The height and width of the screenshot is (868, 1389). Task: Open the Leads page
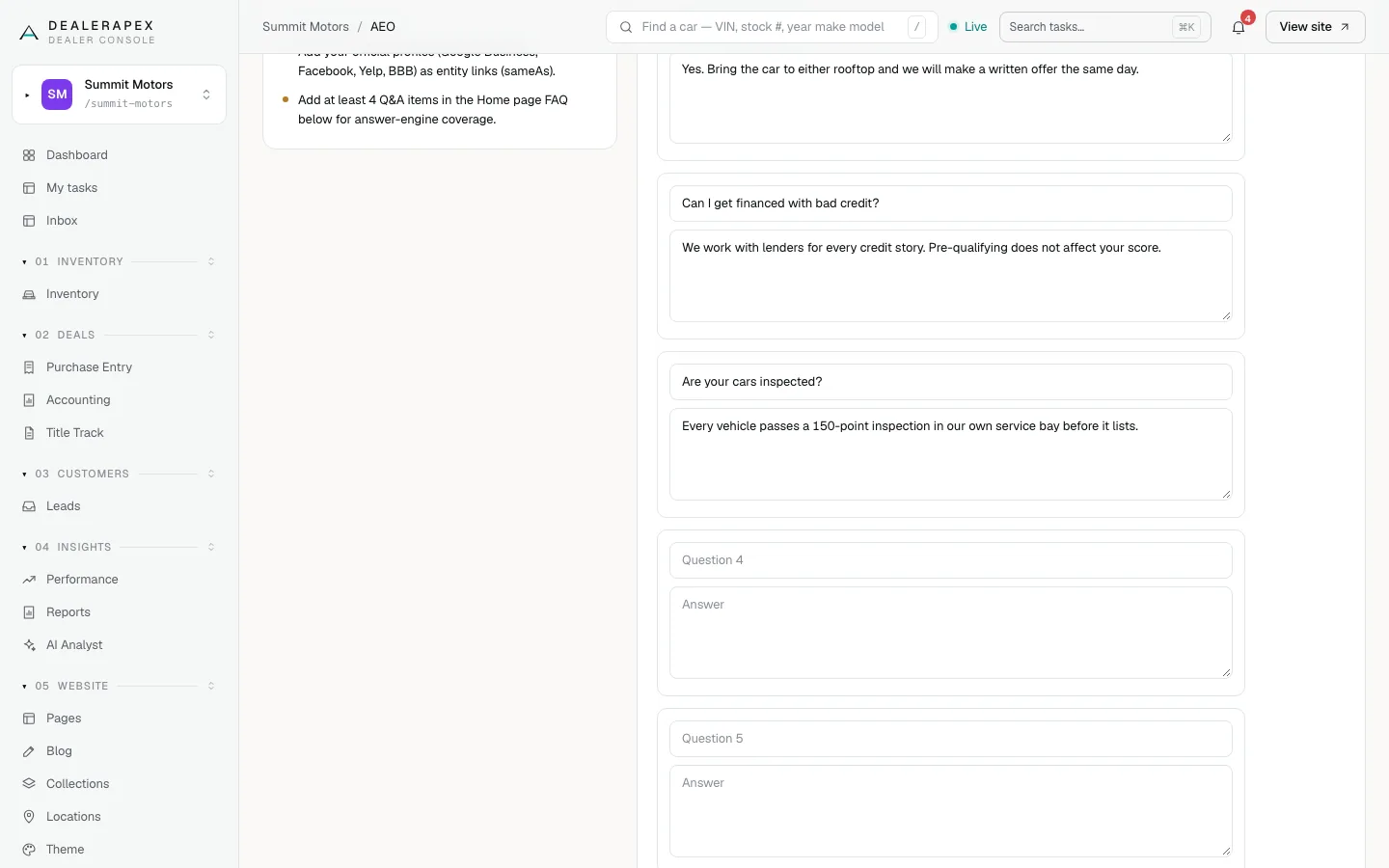(x=120, y=506)
